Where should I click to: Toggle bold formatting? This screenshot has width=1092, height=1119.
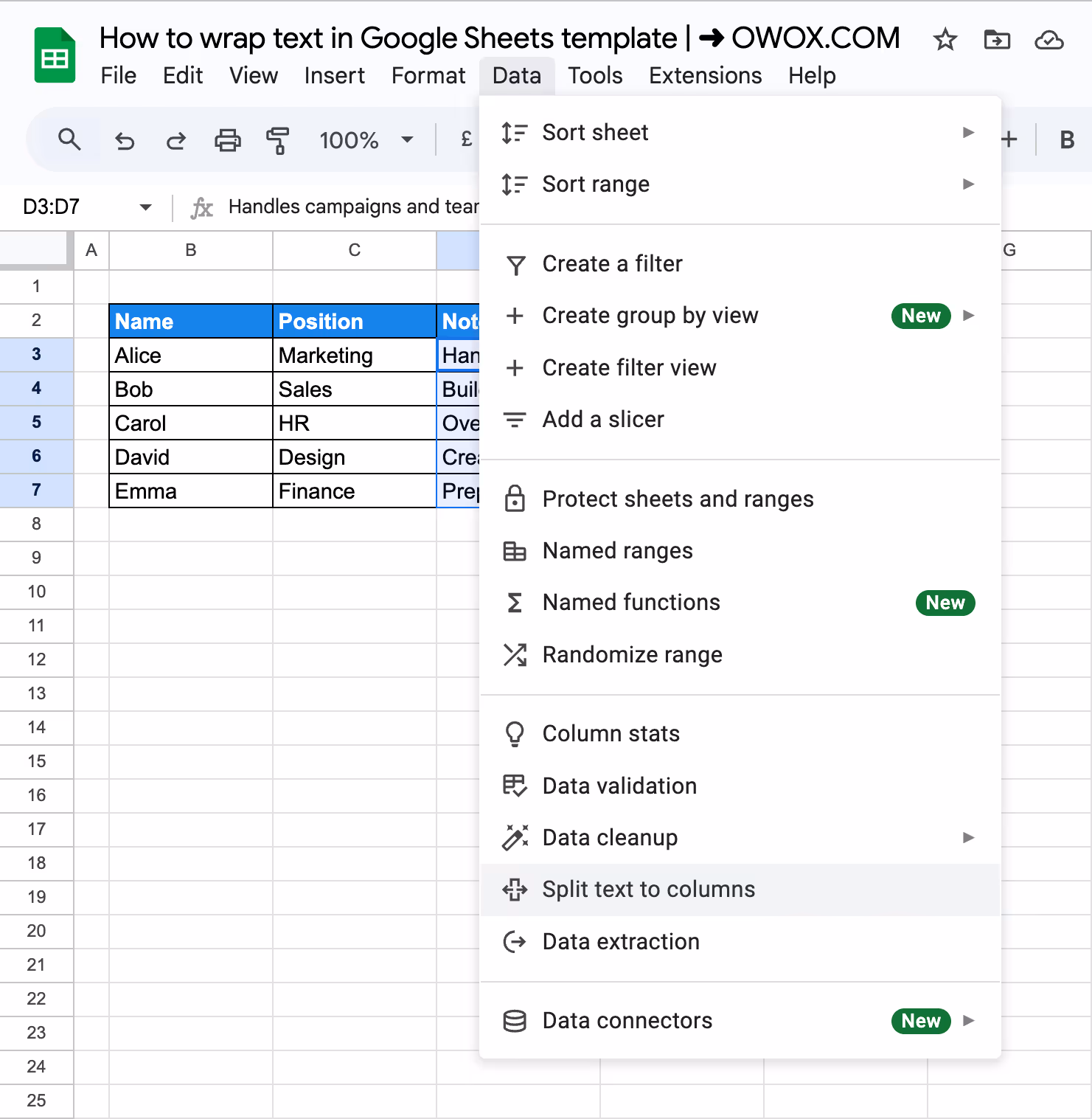(1066, 140)
